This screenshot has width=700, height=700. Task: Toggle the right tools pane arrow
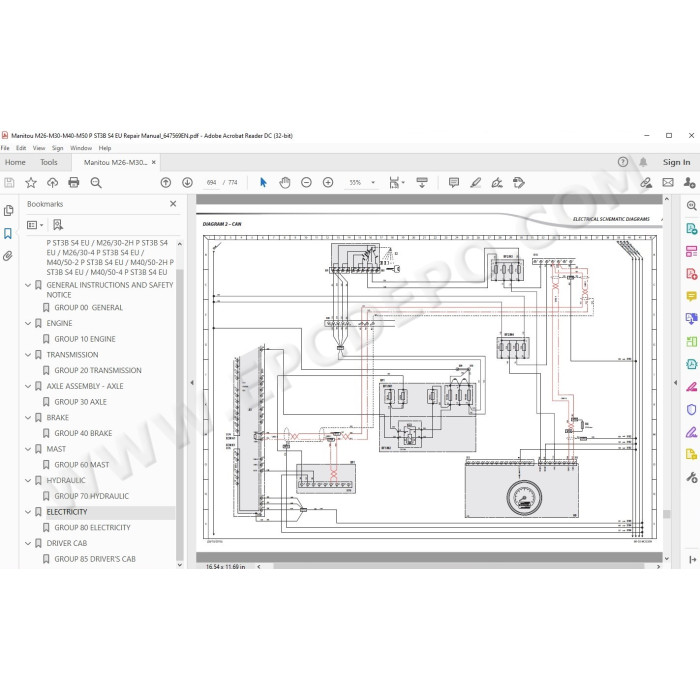(x=675, y=383)
